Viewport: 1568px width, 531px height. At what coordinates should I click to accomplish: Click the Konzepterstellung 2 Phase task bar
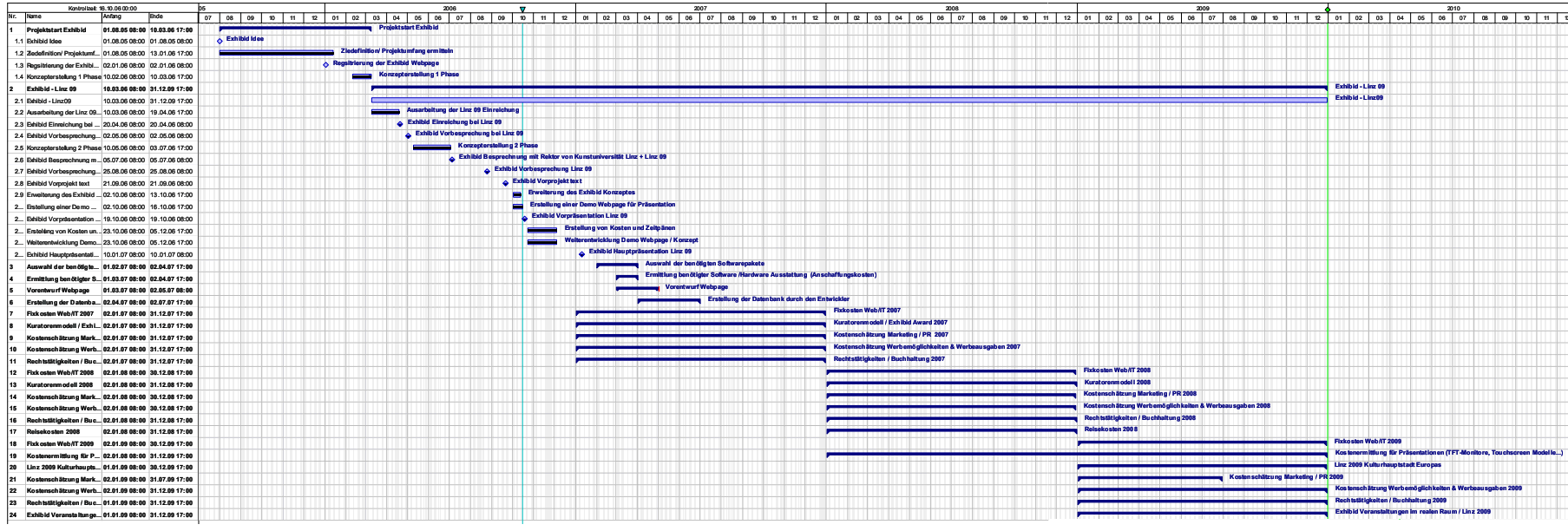[432, 147]
